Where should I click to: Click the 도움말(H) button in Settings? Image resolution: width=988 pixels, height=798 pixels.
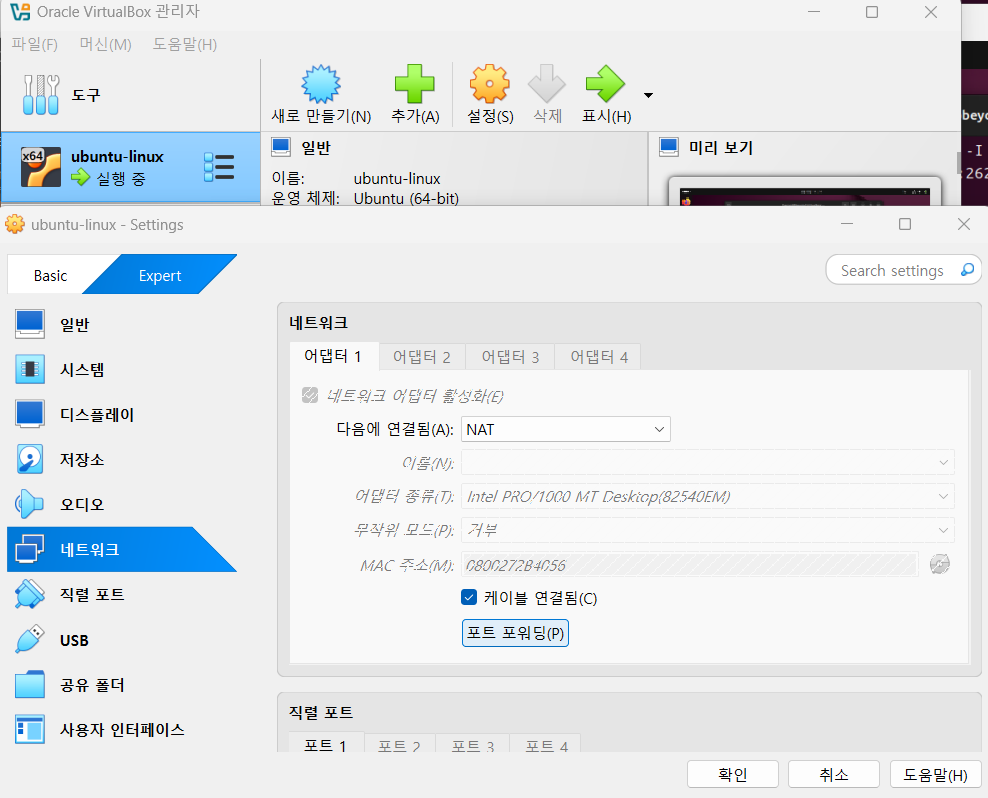coord(935,774)
